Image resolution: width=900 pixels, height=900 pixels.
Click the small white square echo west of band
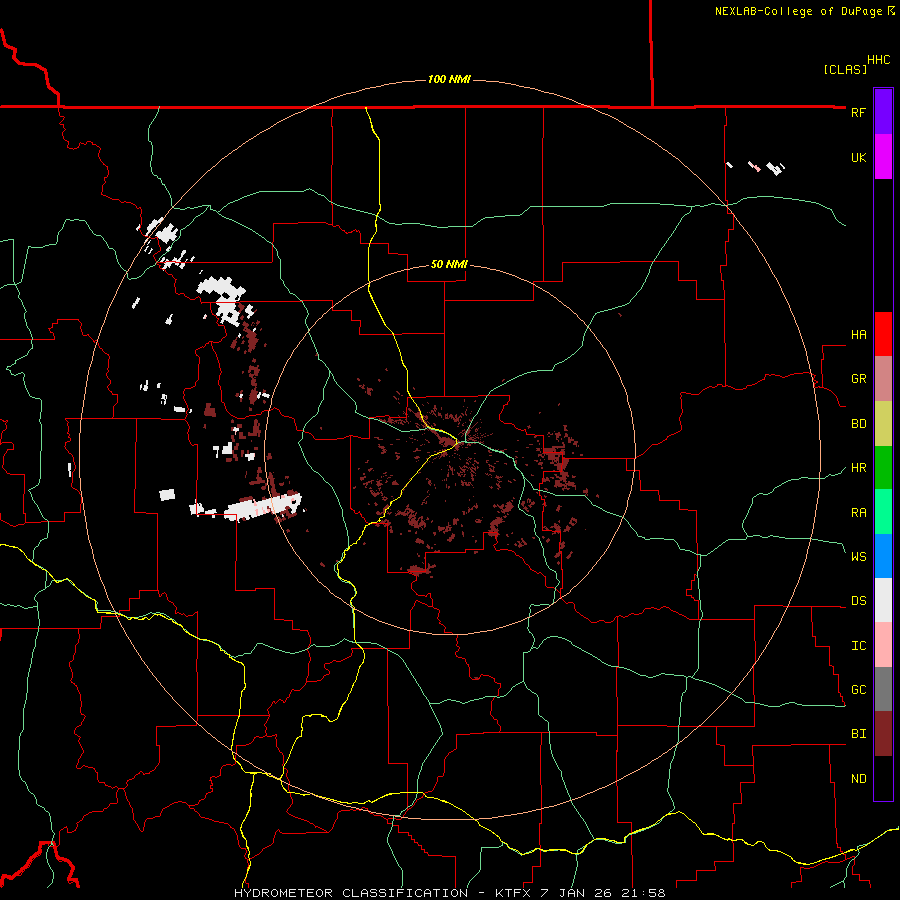167,494
